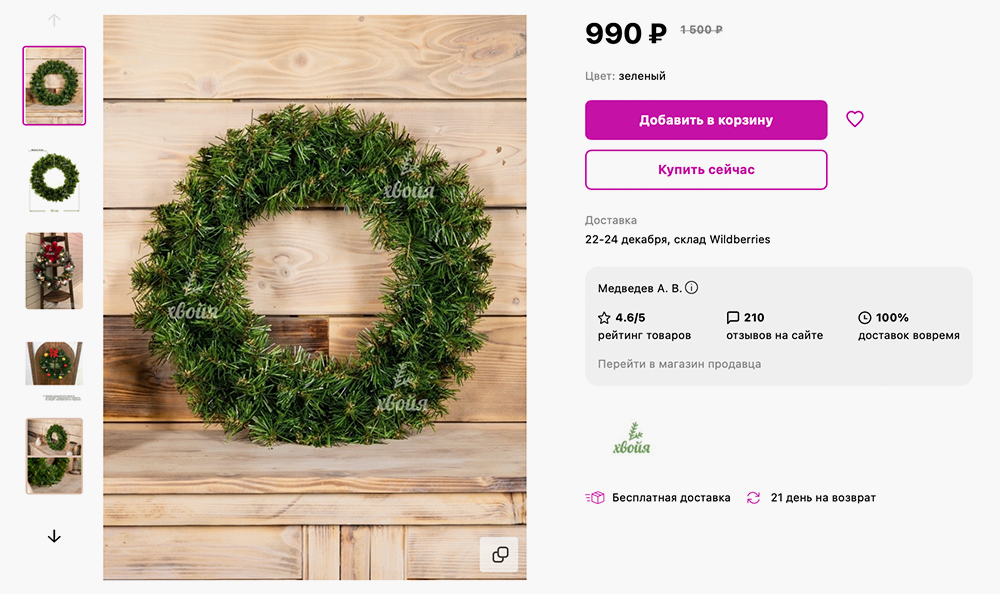Click the main wreath product image
The image size is (1000, 594).
[314, 297]
